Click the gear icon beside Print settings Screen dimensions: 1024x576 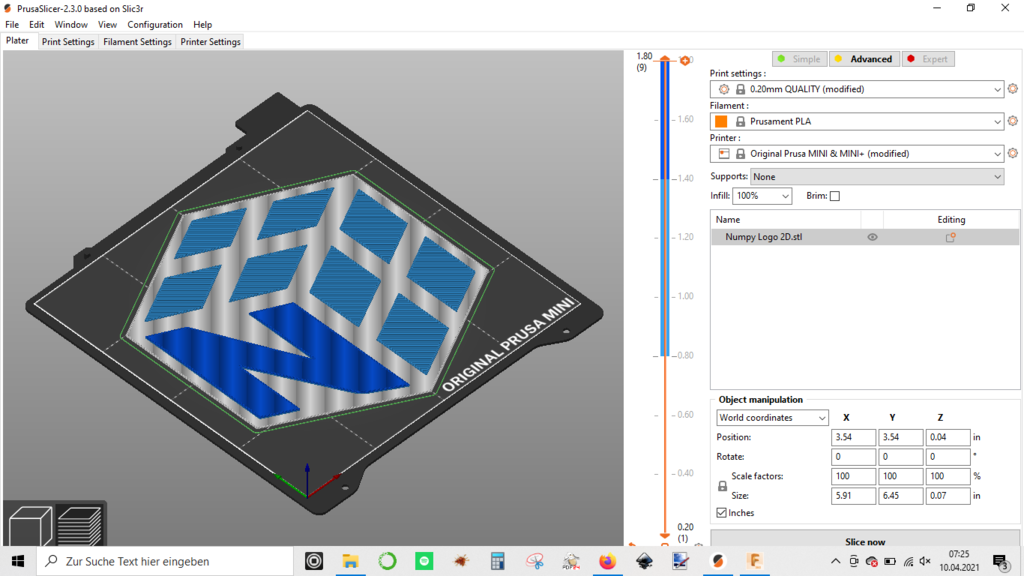pyautogui.click(x=1012, y=89)
